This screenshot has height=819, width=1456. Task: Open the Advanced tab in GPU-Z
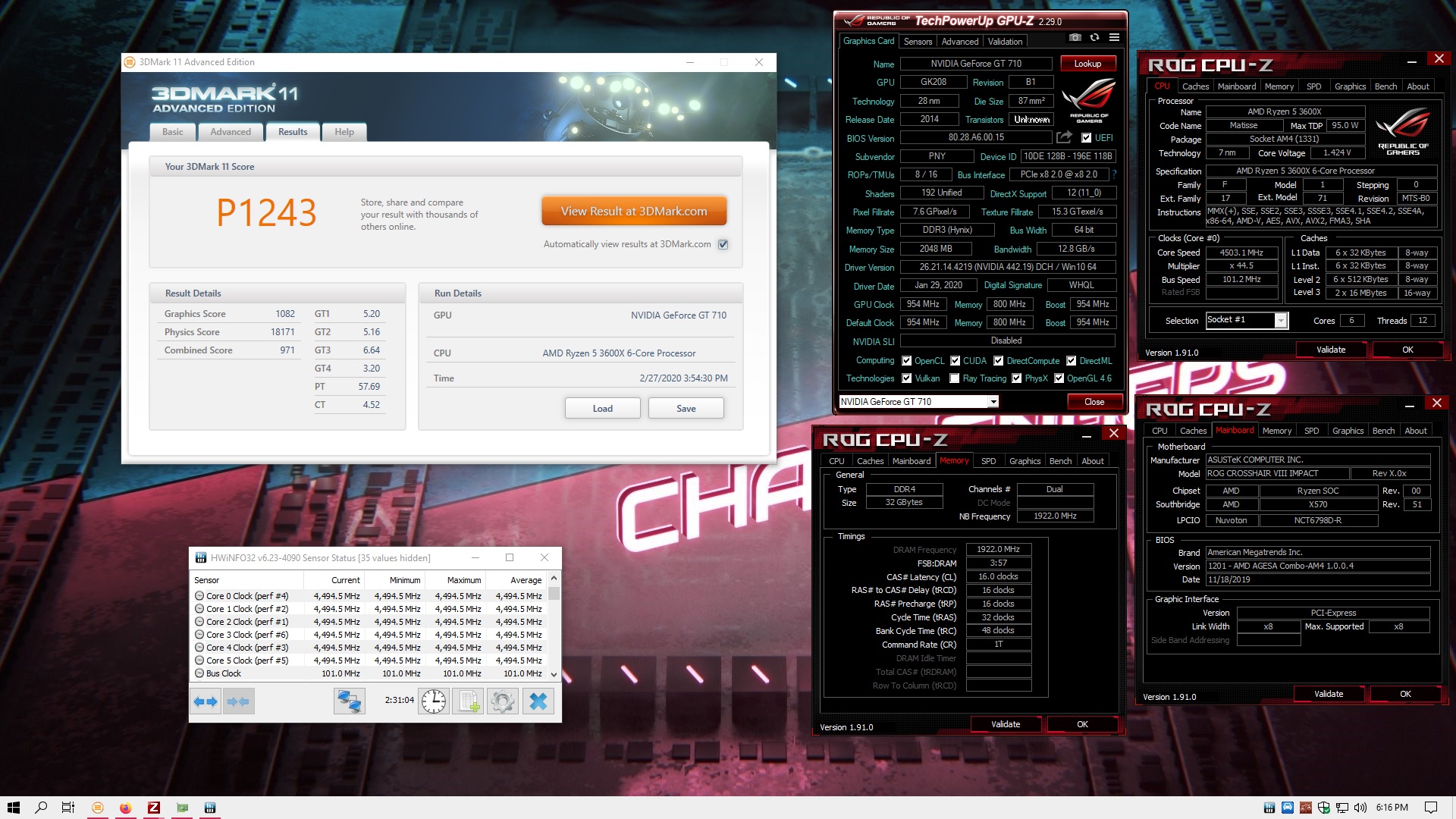[x=960, y=42]
